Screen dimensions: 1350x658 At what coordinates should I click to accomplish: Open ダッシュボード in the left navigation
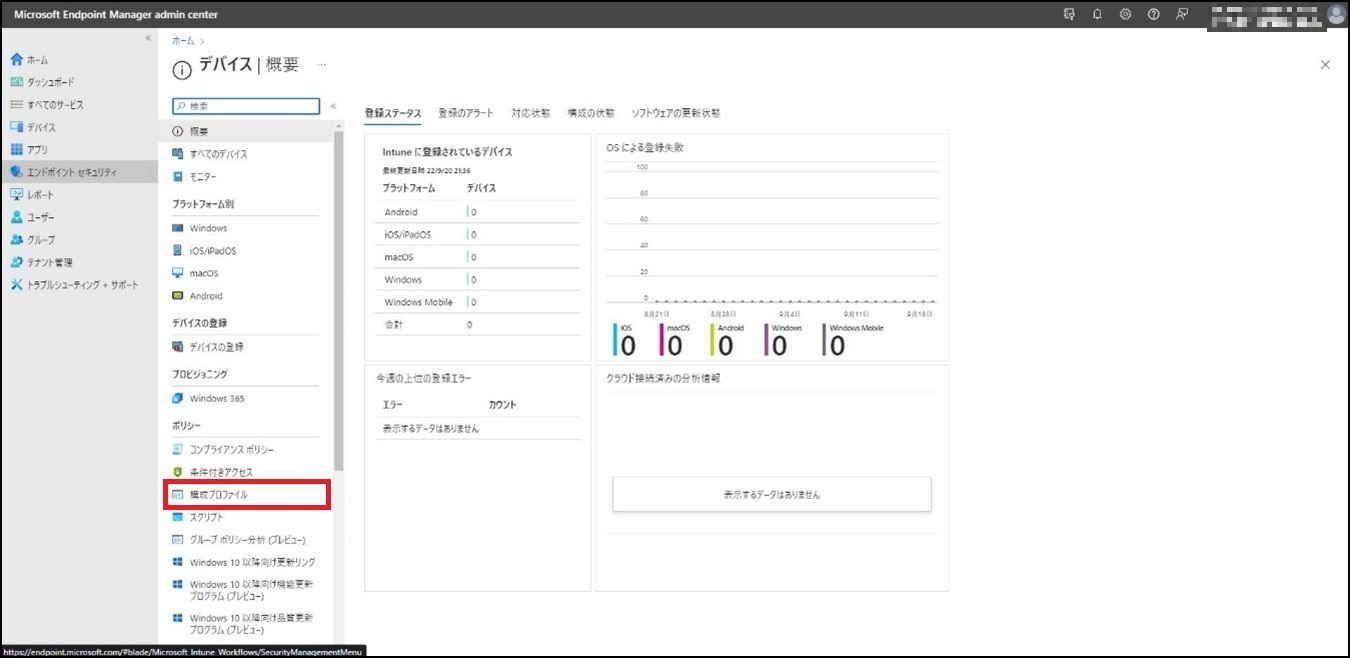coord(78,82)
